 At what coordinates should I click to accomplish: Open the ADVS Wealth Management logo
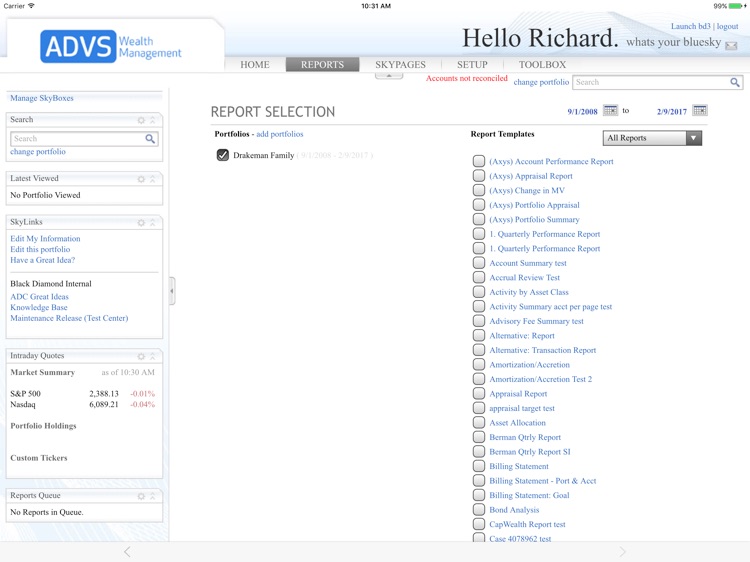click(x=111, y=46)
